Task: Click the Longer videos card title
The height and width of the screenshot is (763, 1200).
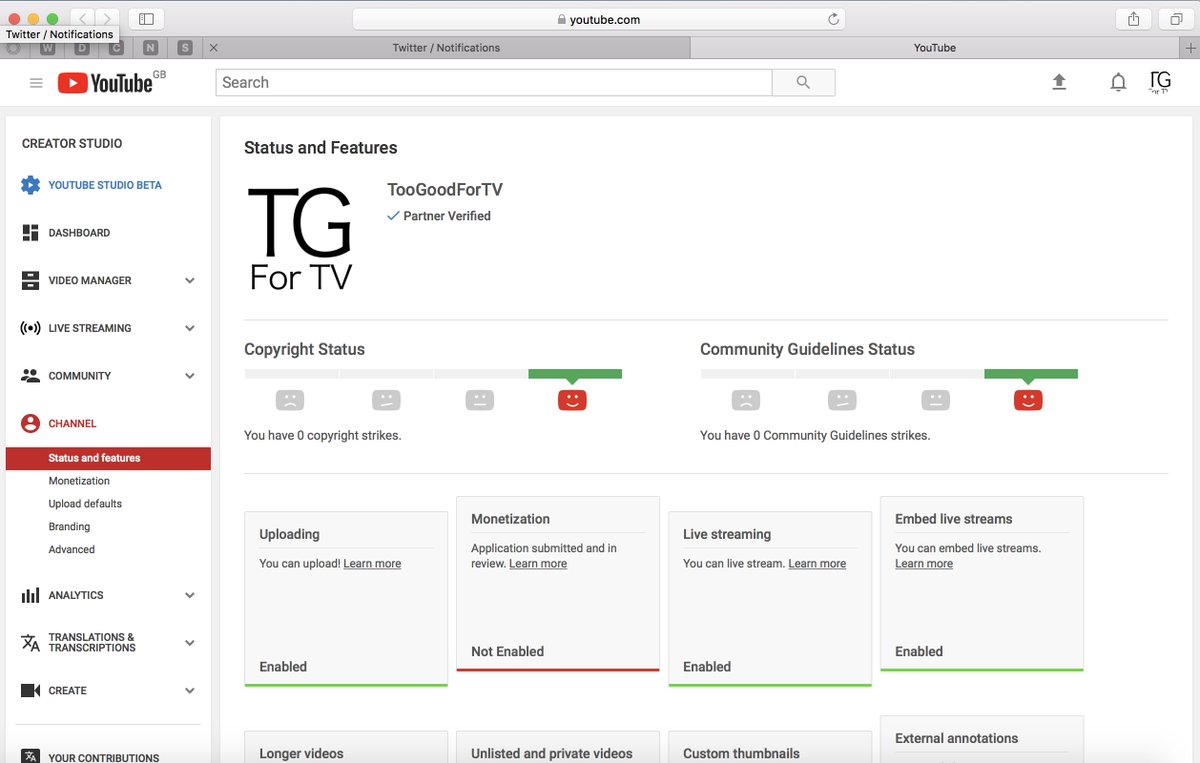Action: (x=301, y=753)
